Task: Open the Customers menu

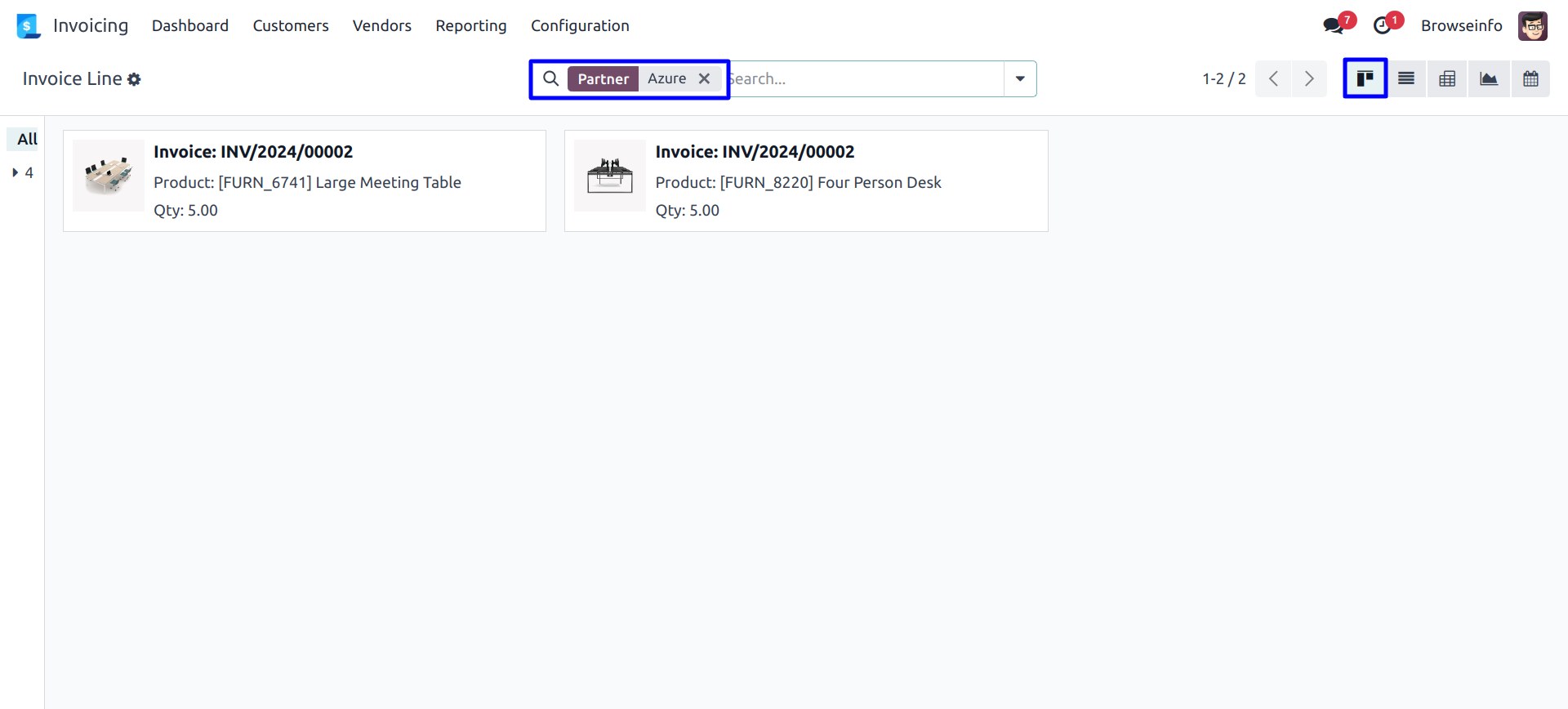Action: tap(291, 25)
